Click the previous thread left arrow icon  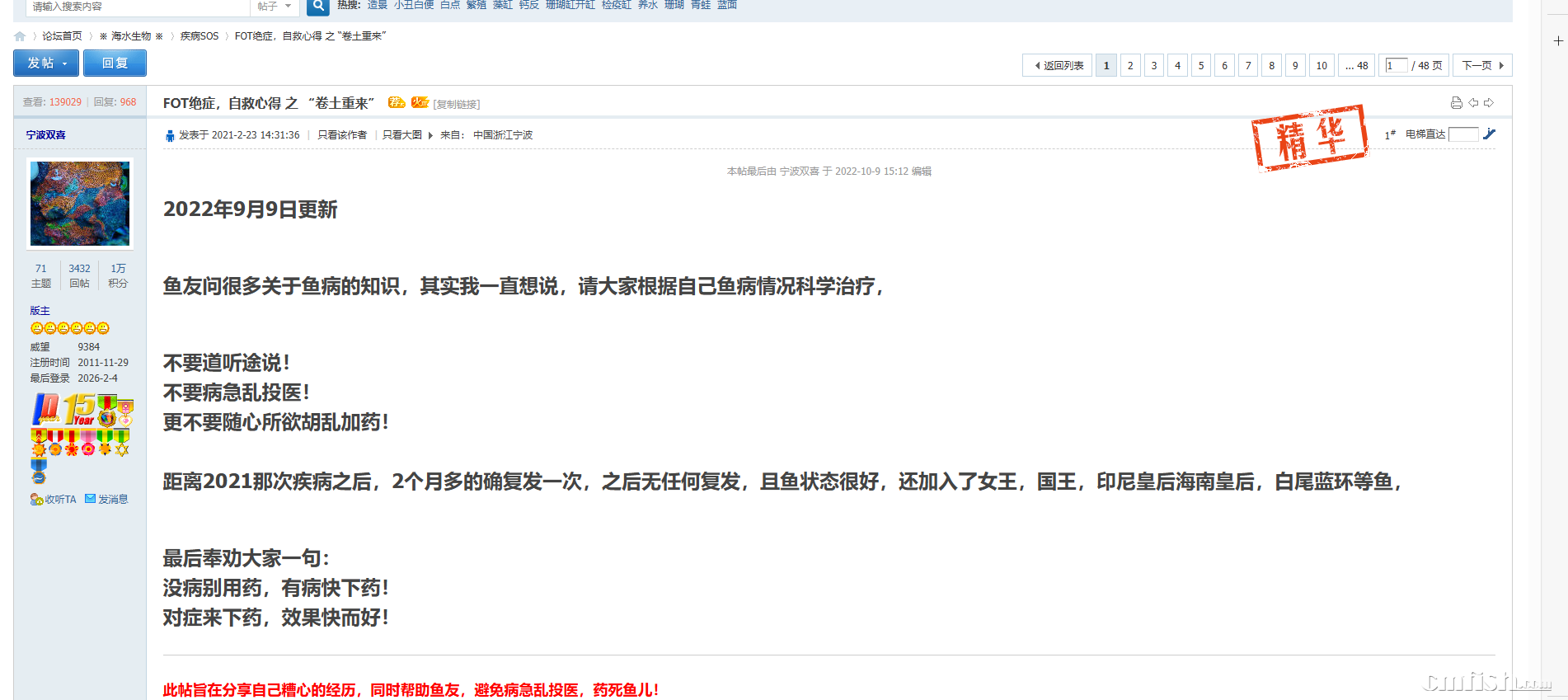click(1473, 103)
